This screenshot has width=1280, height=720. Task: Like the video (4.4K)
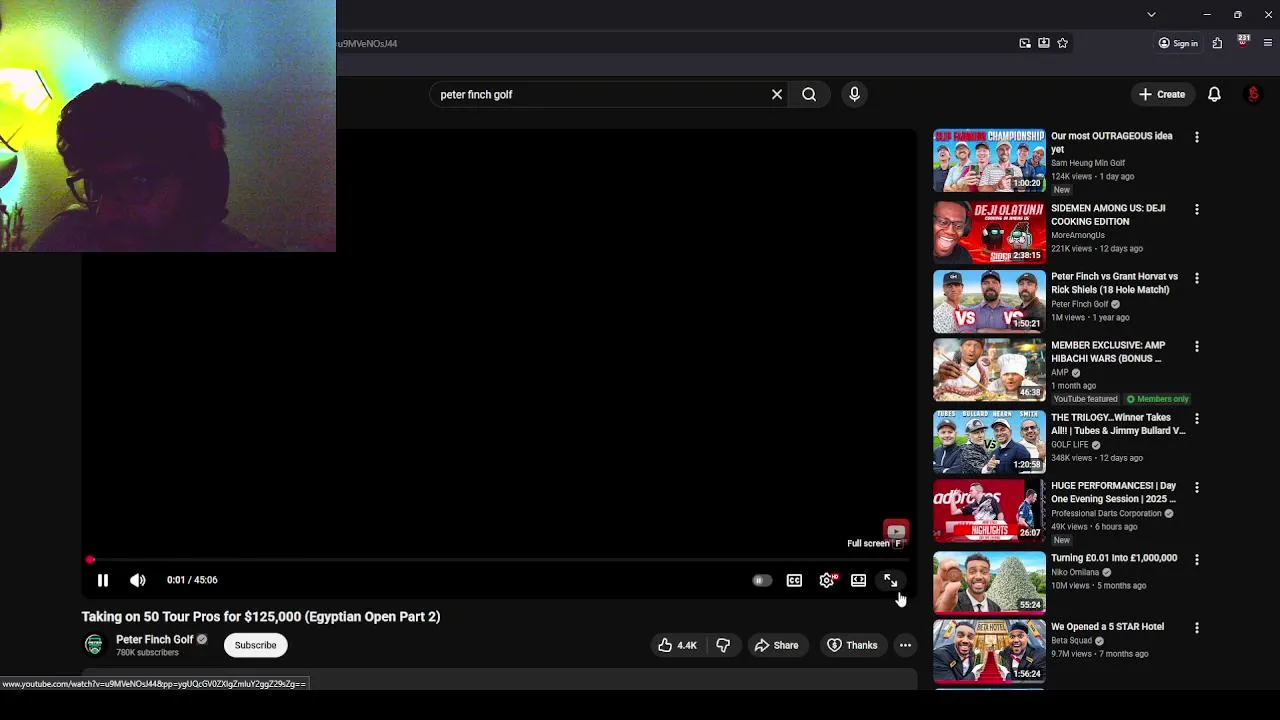pos(677,645)
